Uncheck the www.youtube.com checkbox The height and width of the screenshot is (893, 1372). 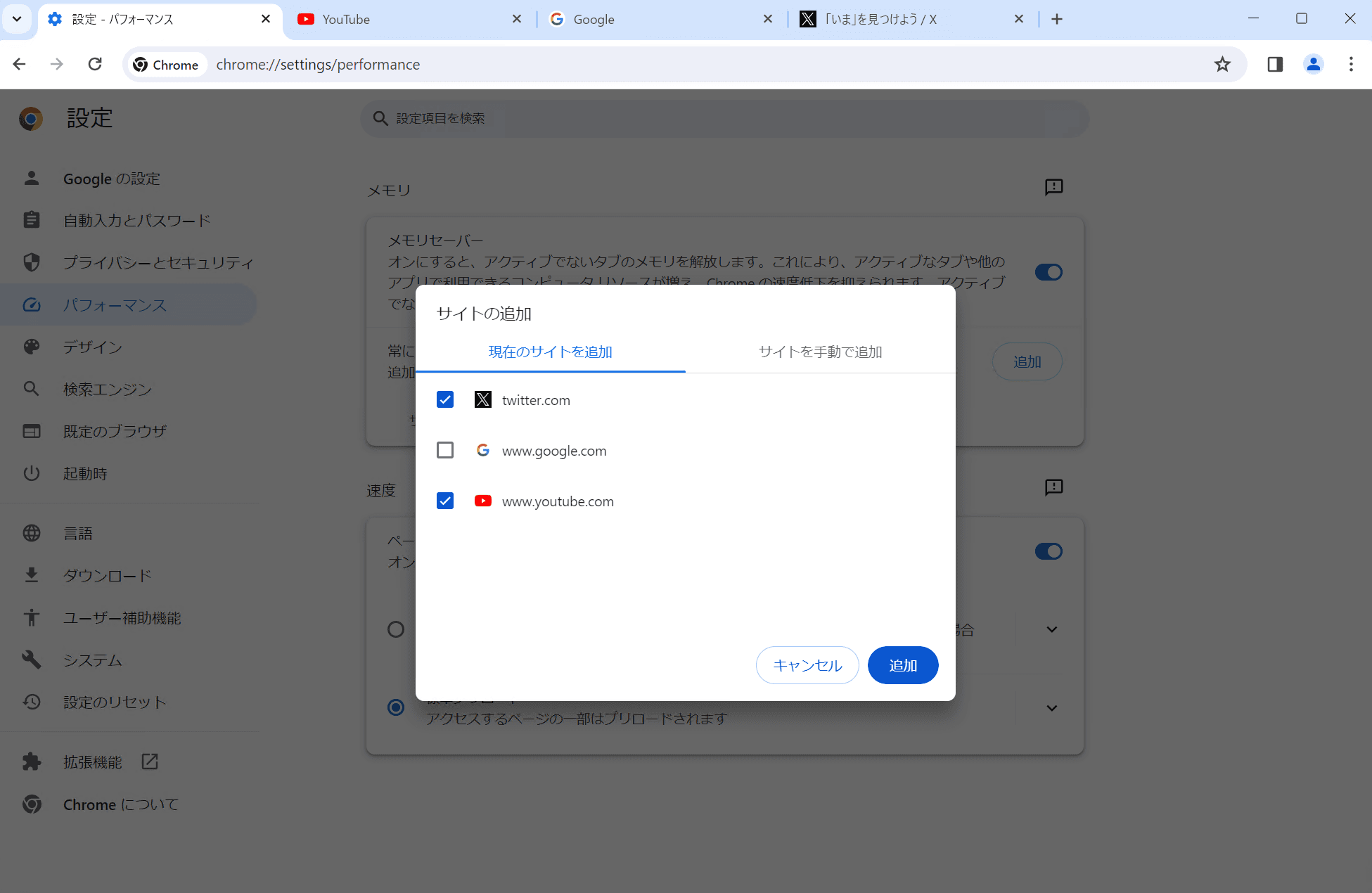tap(445, 501)
